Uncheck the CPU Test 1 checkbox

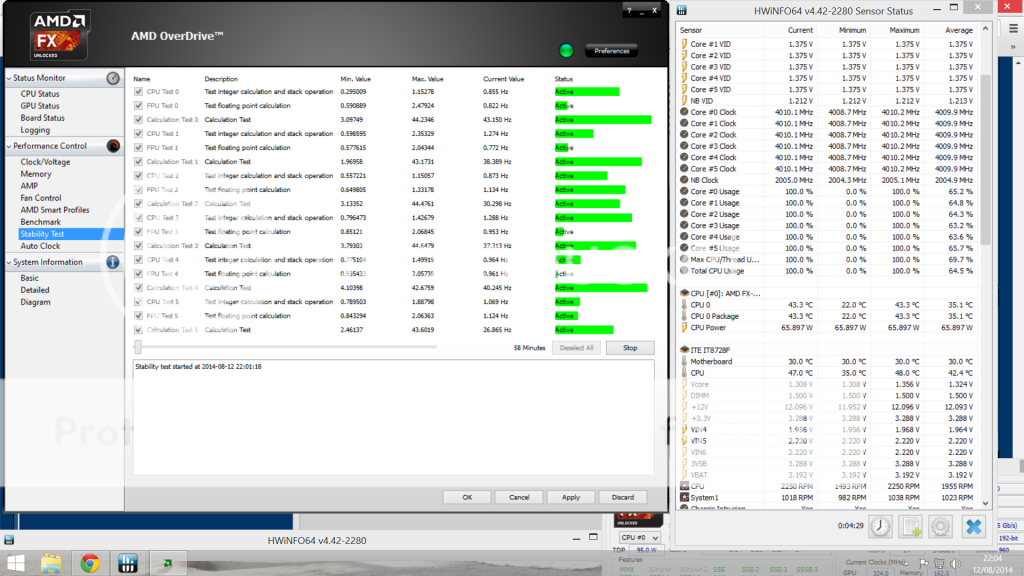(138, 133)
